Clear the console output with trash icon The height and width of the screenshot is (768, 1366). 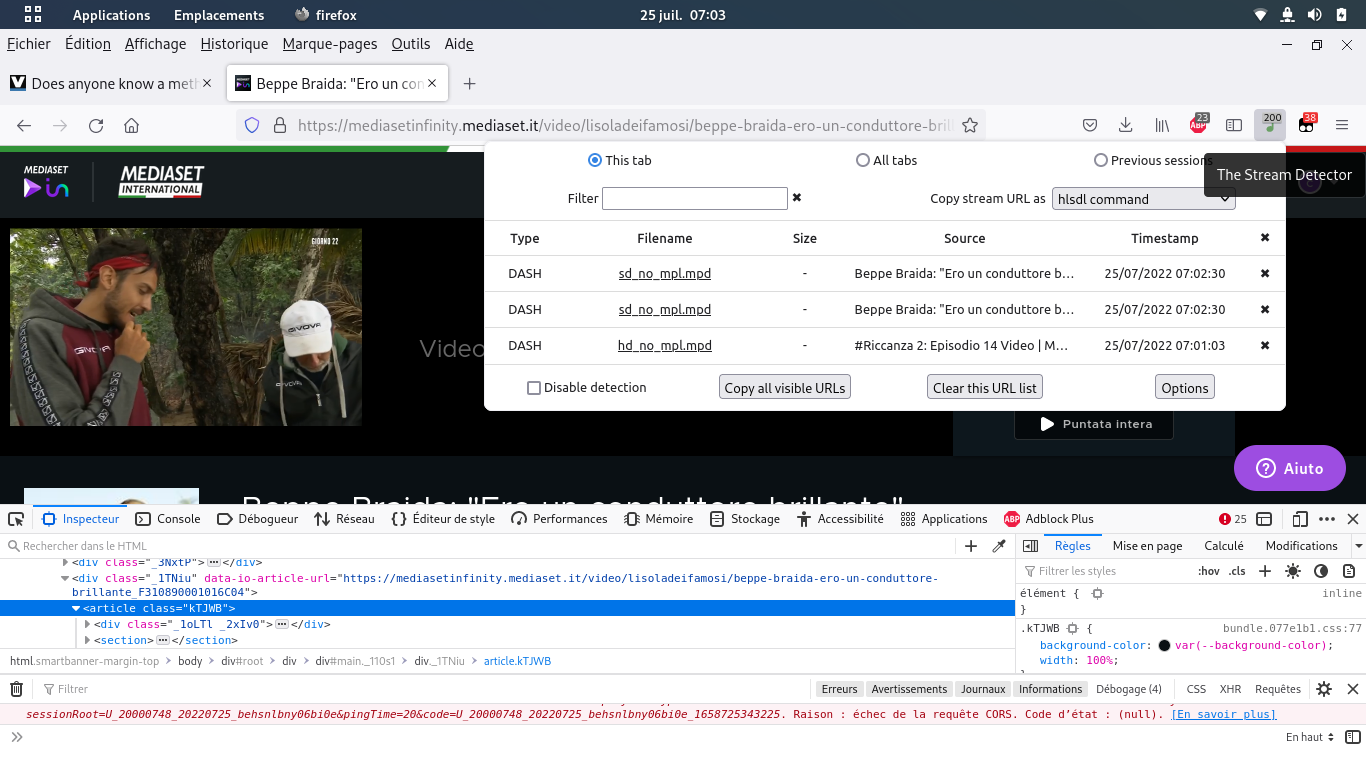[16, 689]
